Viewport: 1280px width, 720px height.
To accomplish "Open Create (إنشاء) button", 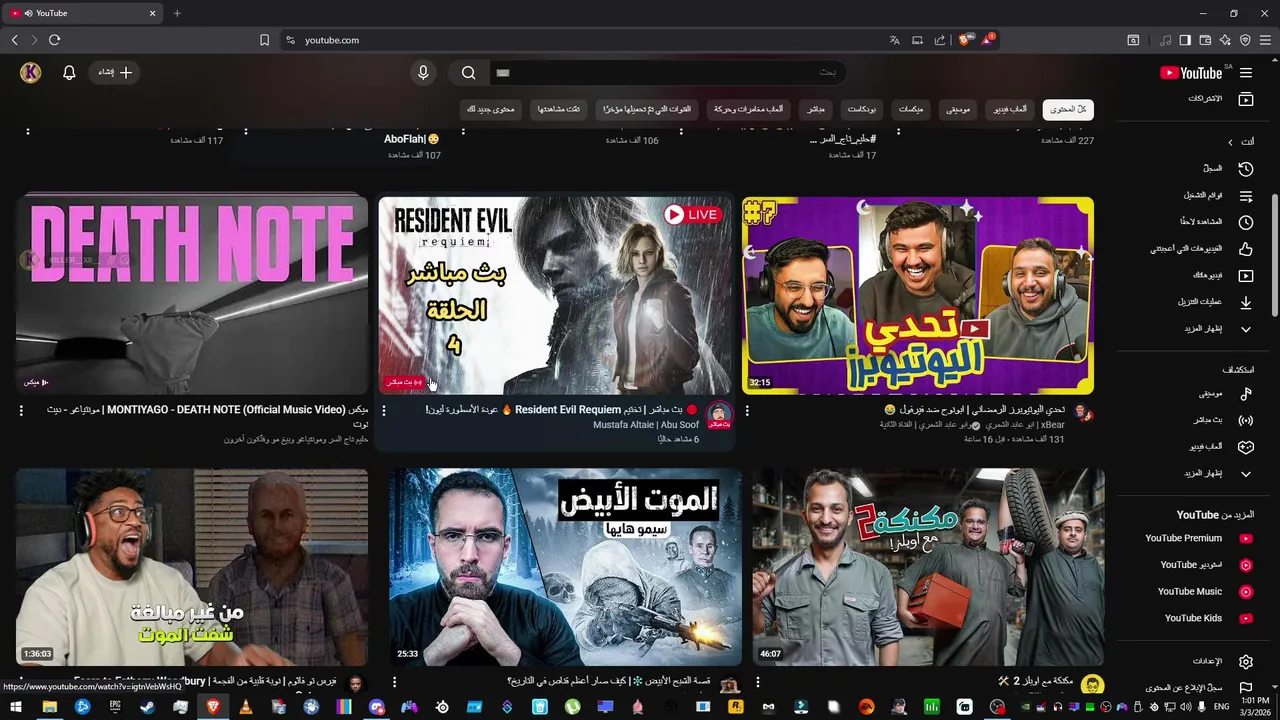I will coord(114,73).
